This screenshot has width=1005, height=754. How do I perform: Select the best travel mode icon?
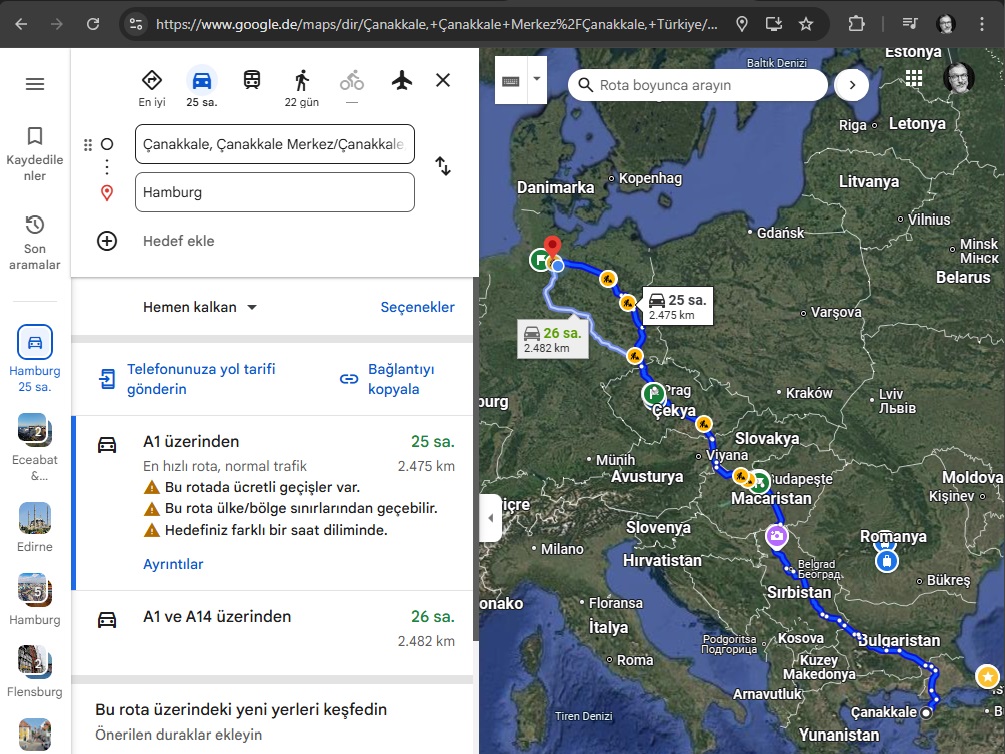152,81
